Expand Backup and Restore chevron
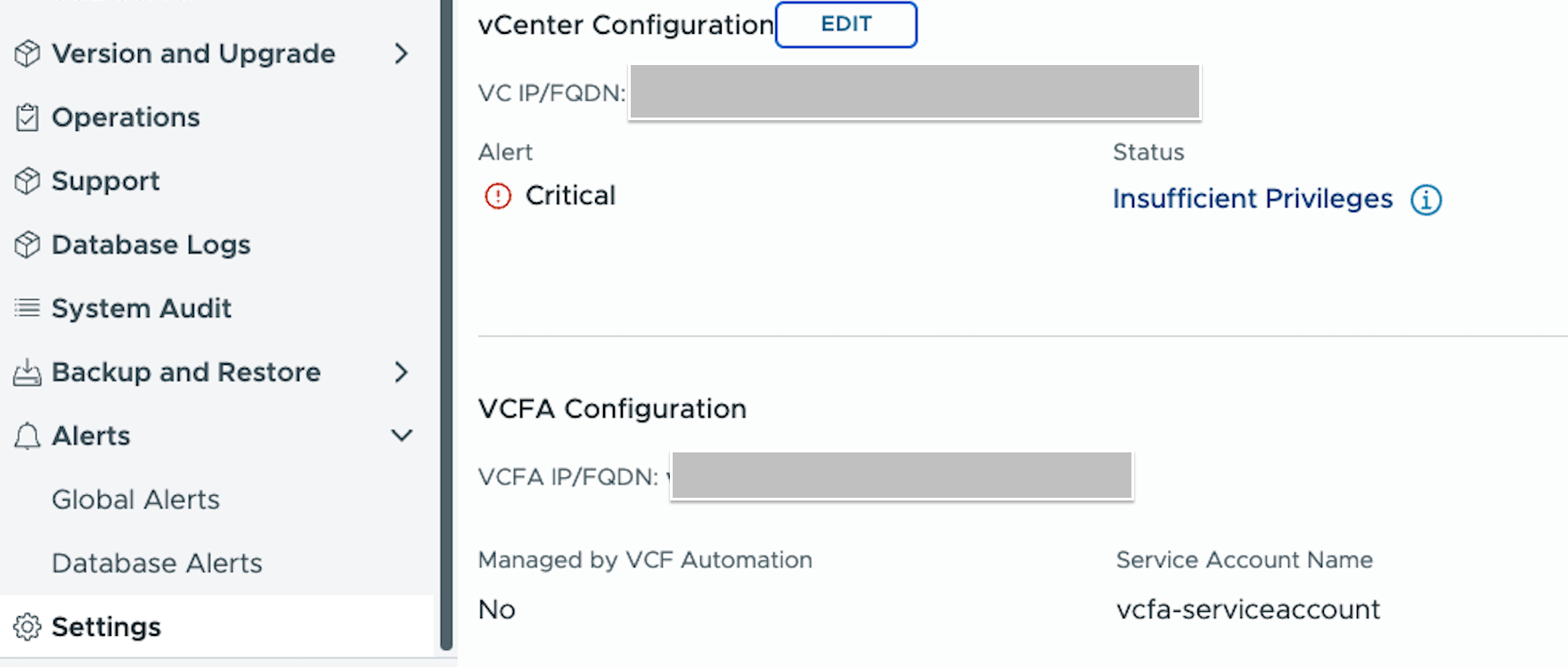This screenshot has width=1568, height=667. coord(401,372)
